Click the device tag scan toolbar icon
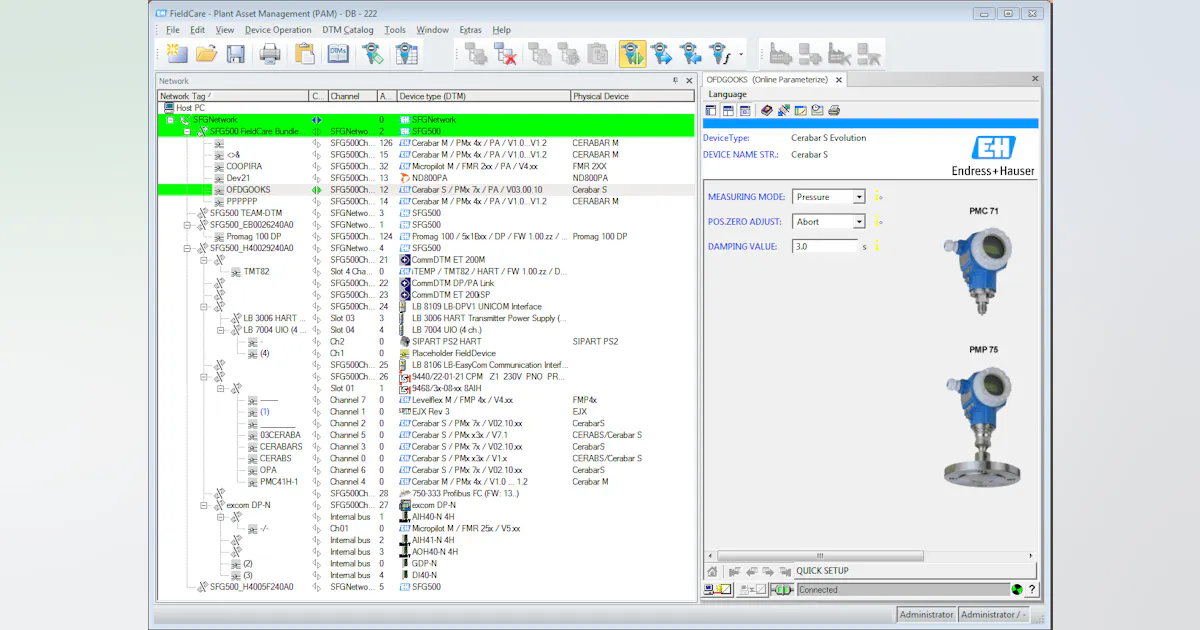Screen dimensions: 1200x630 coord(373,54)
